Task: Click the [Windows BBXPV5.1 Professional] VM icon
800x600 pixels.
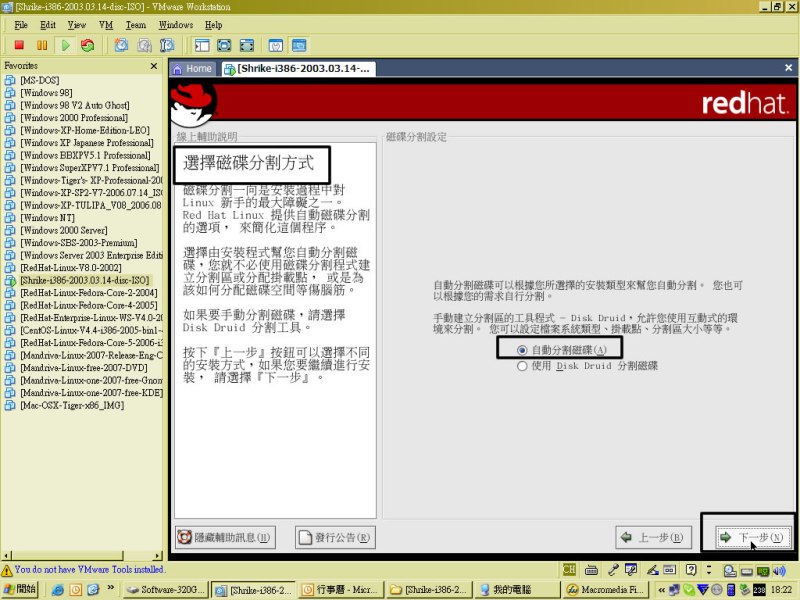Action: coord(10,155)
